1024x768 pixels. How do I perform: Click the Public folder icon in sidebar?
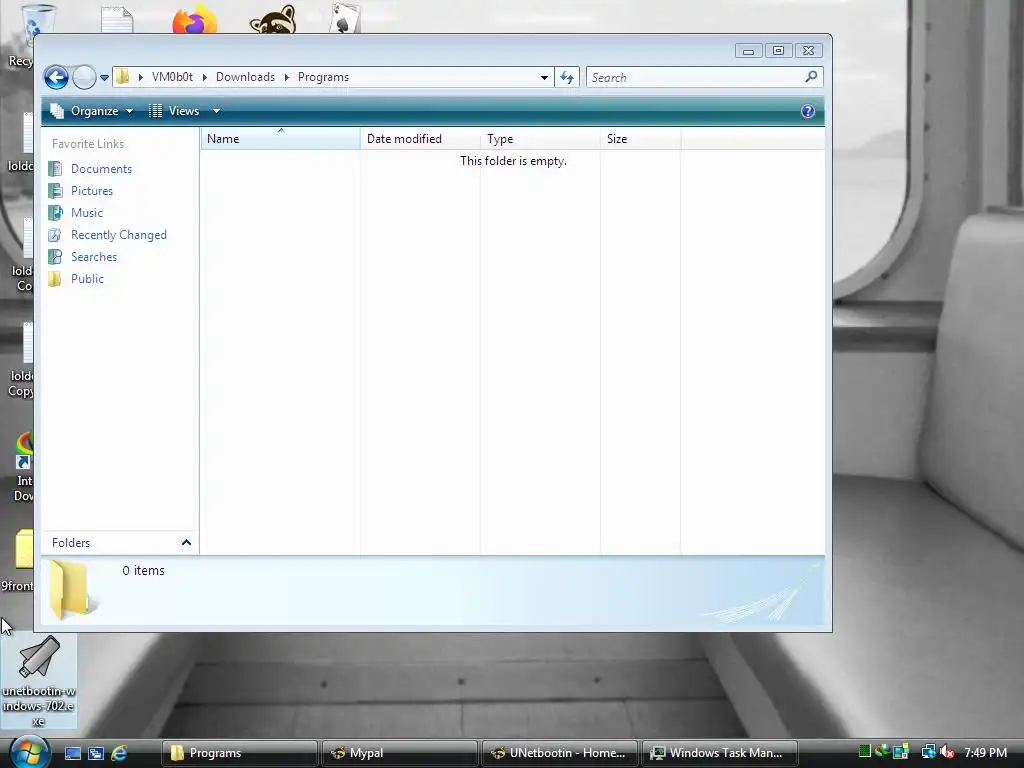click(56, 279)
